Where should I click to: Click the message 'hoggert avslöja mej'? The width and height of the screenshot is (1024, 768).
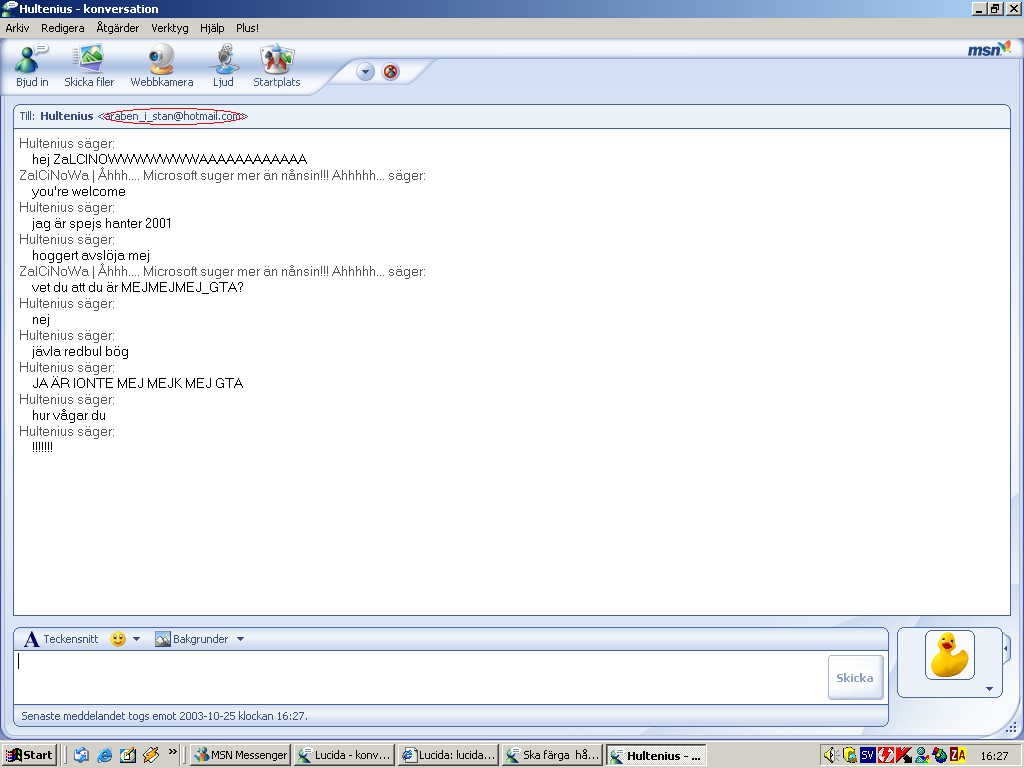(x=91, y=255)
